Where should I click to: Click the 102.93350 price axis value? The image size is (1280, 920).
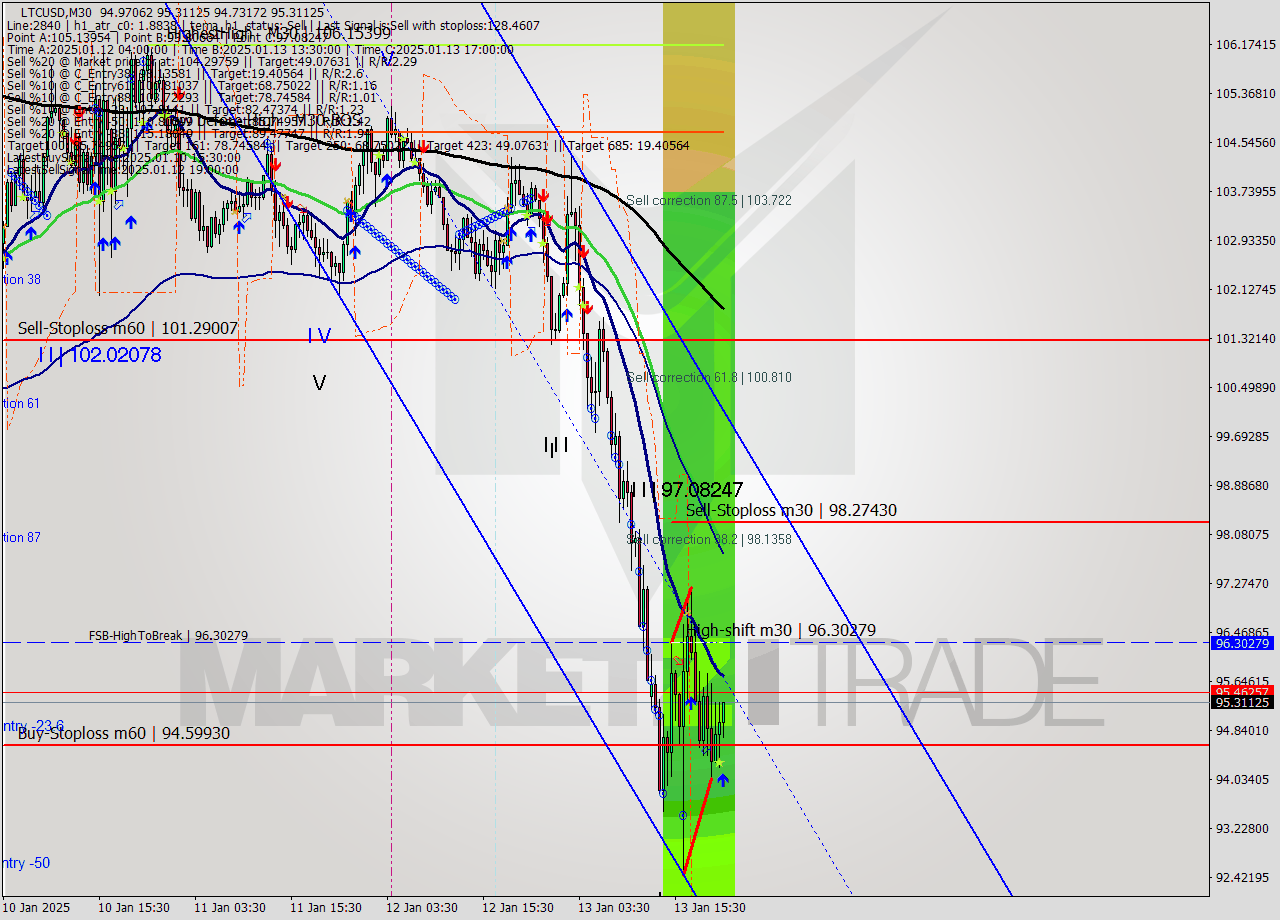[x=1245, y=240]
